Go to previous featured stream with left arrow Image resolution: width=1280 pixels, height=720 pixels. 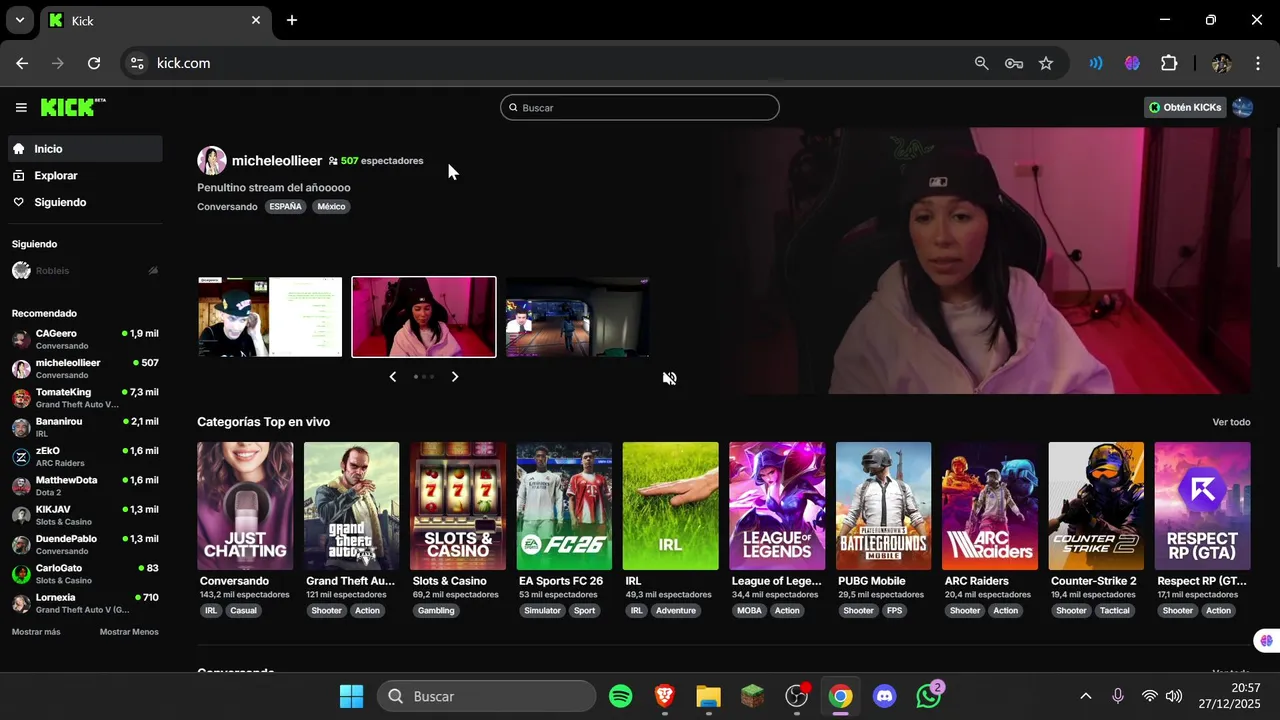(392, 377)
